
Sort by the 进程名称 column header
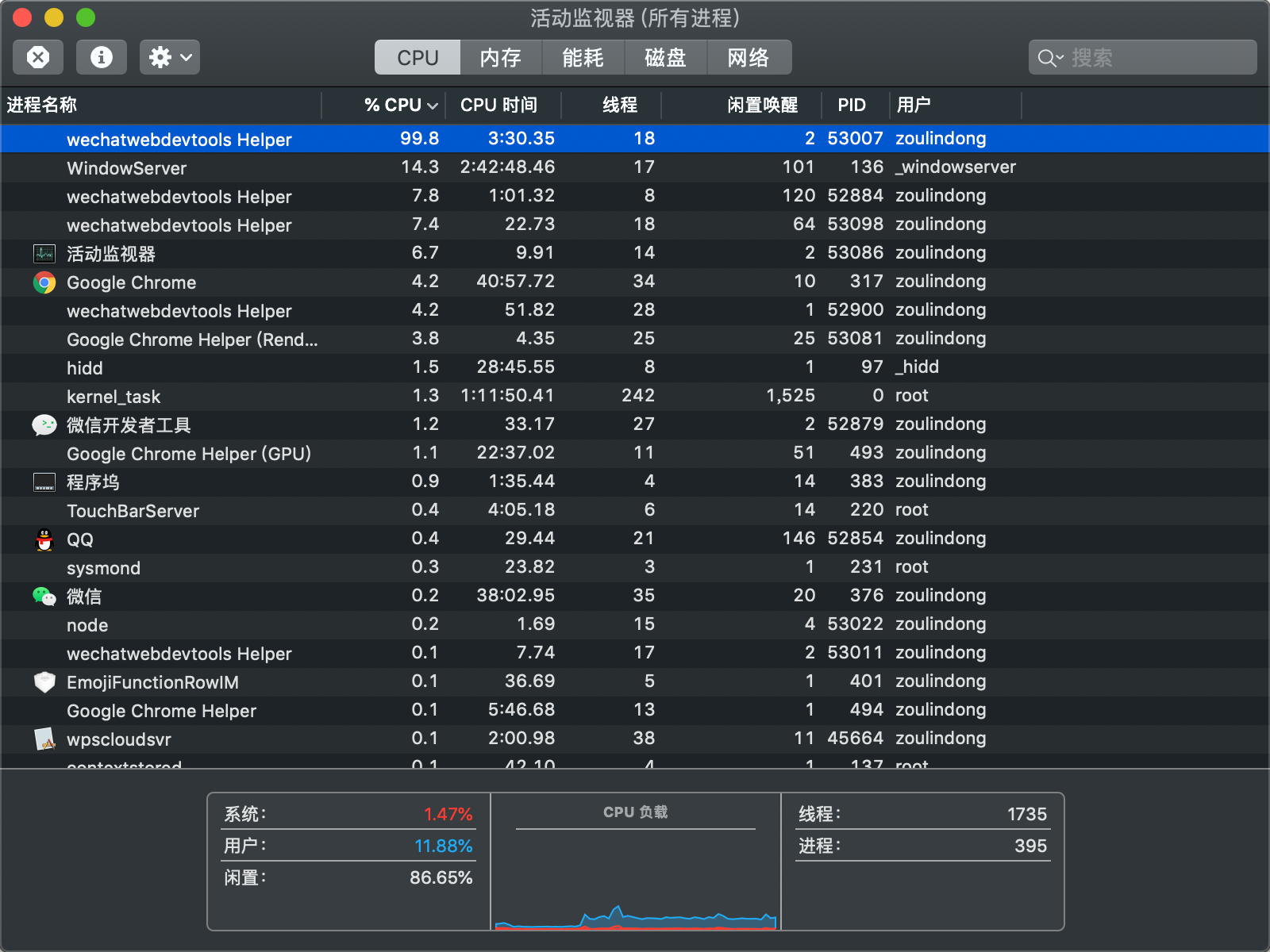(161, 105)
